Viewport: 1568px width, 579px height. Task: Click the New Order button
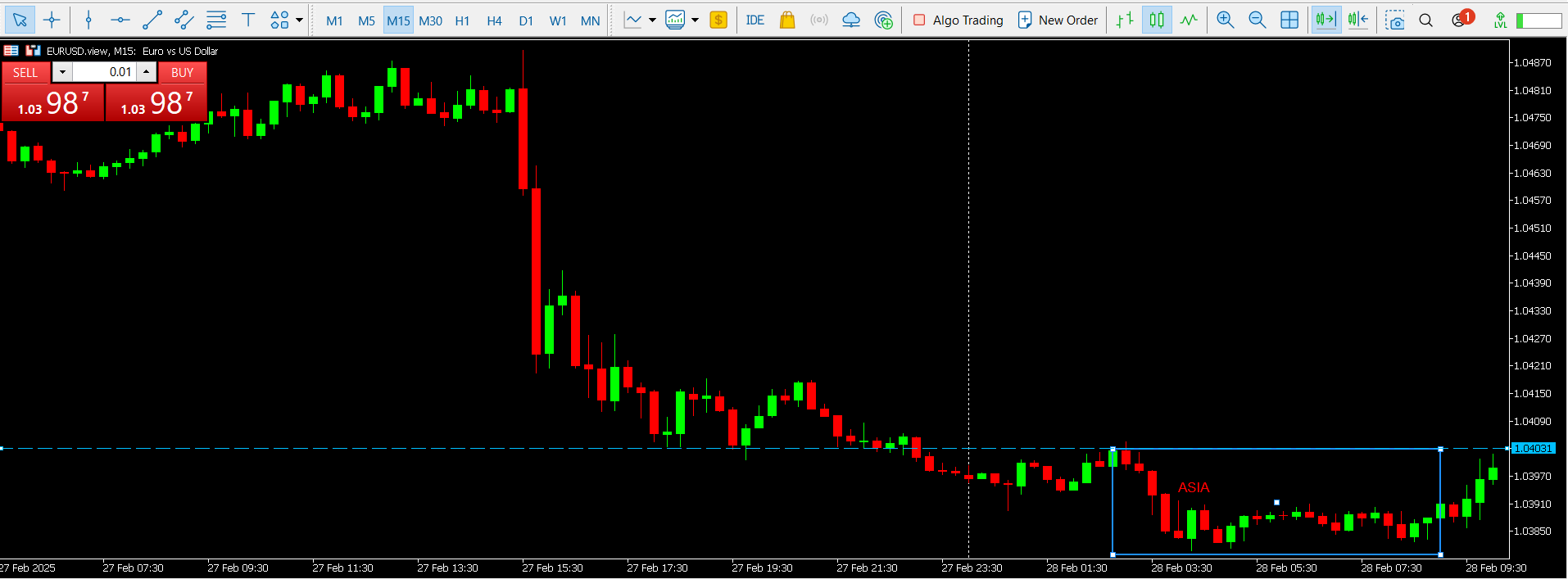(x=1058, y=20)
